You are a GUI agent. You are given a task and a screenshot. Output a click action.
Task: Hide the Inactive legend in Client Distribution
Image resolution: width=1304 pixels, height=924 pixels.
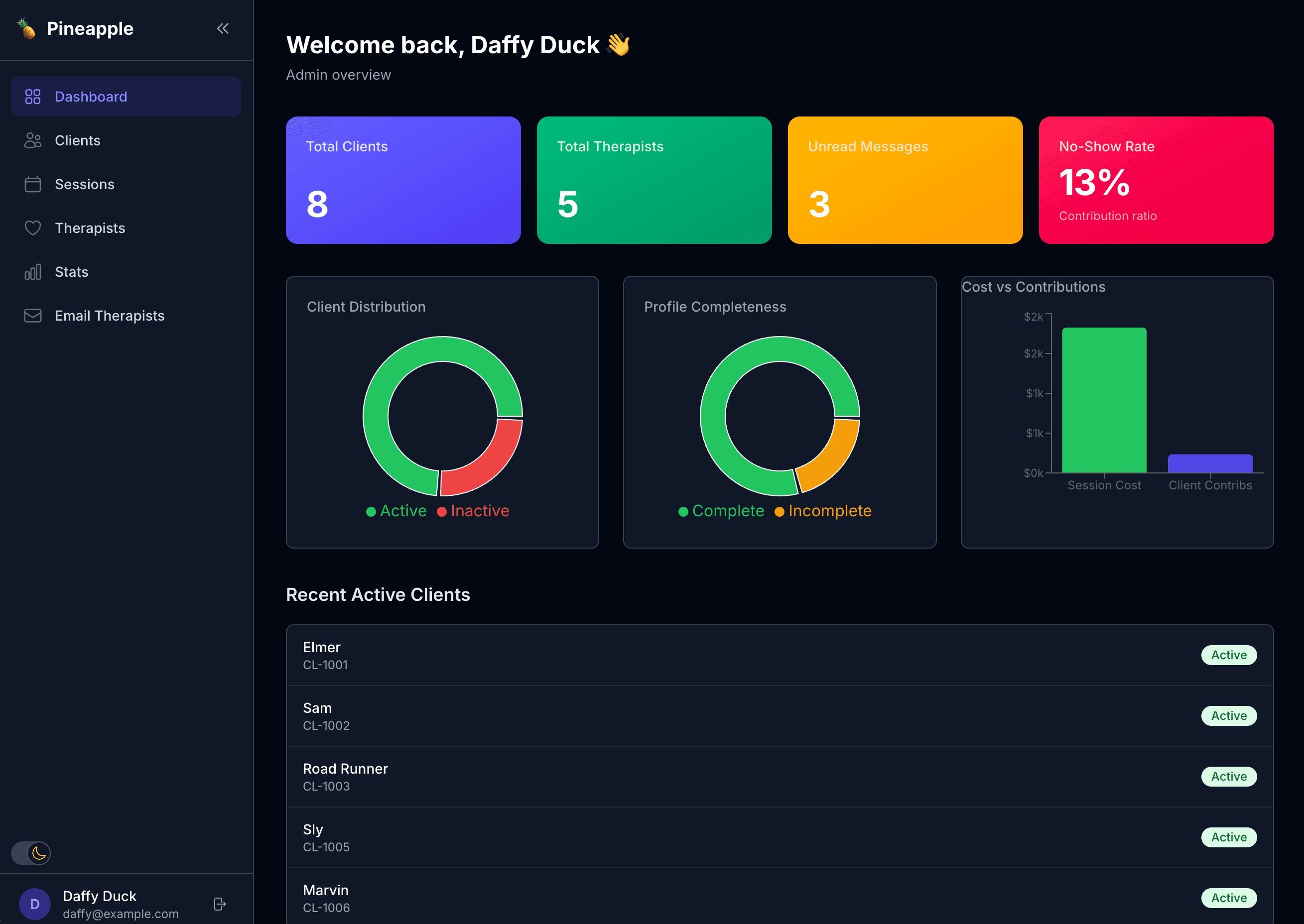pos(473,510)
